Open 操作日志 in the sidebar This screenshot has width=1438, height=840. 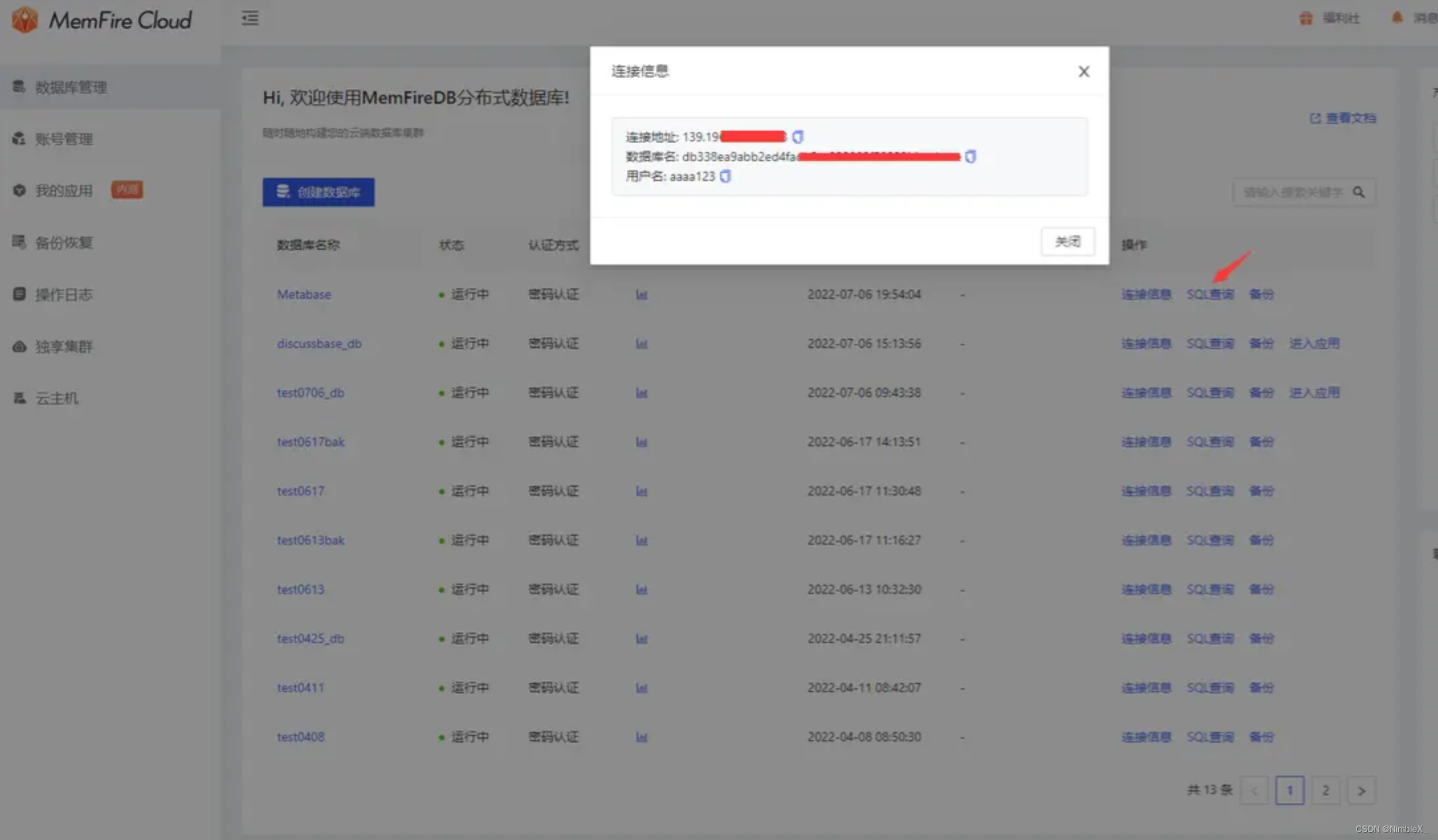[64, 294]
